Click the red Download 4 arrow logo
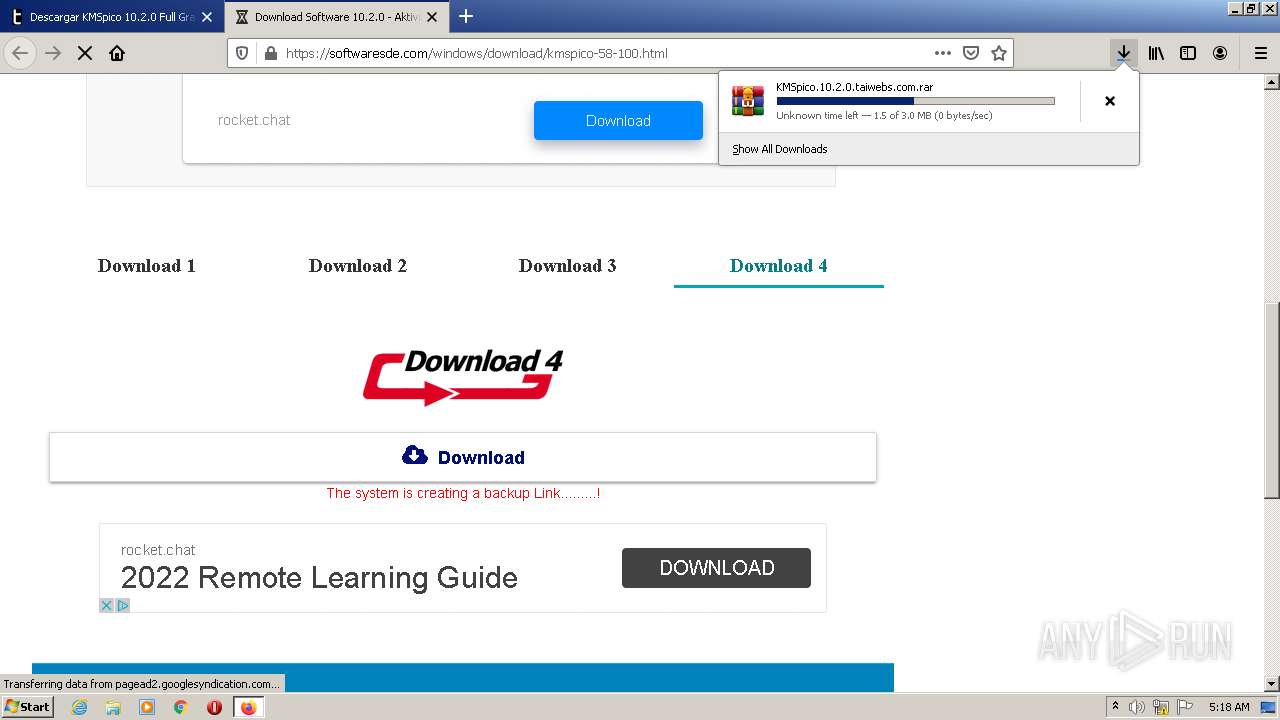This screenshot has height=720, width=1280. [463, 377]
